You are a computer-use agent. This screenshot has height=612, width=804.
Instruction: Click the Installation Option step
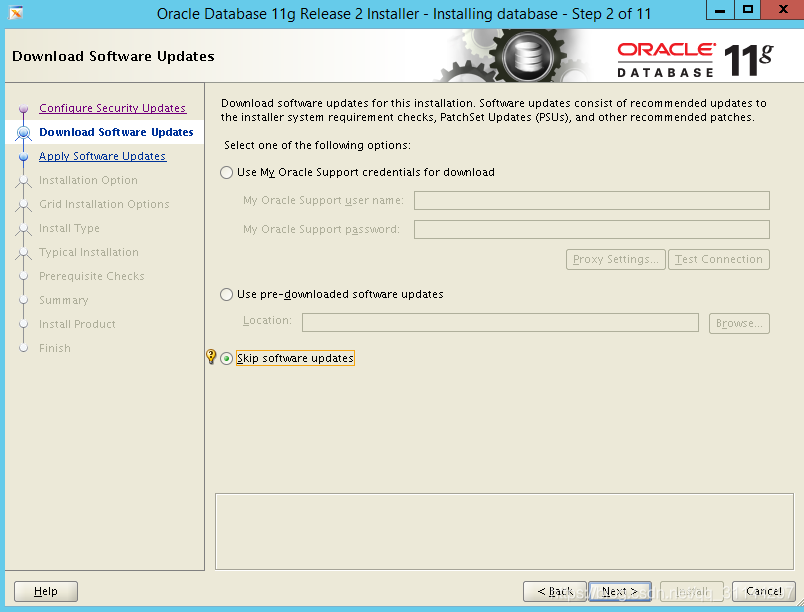click(x=88, y=180)
